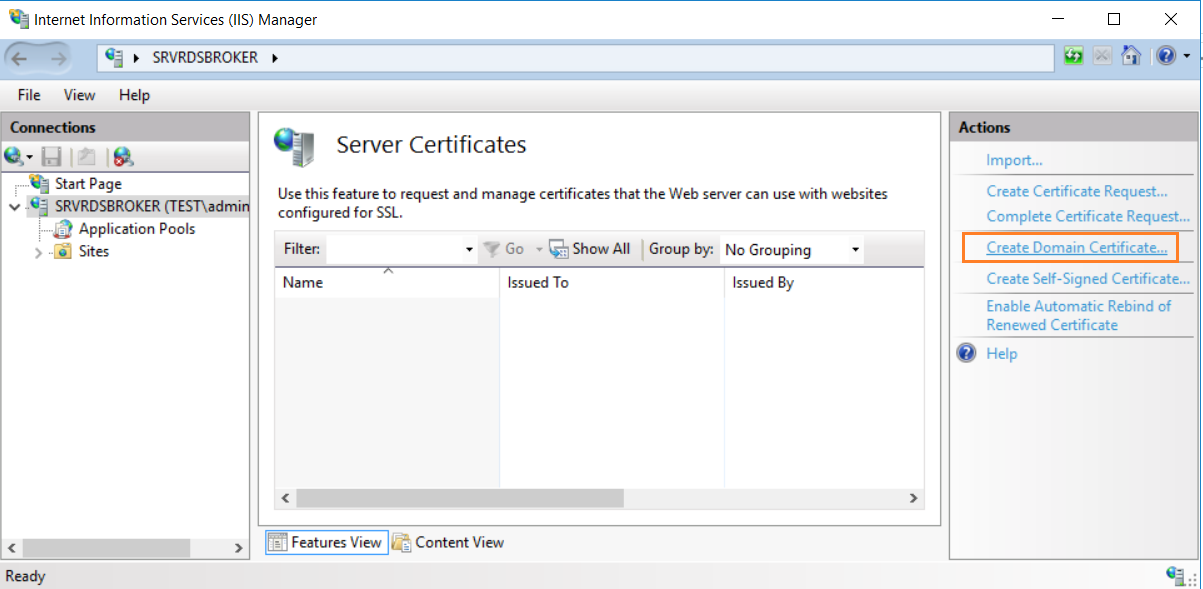Switch to Features View tab
This screenshot has height=589, width=1203.
[x=325, y=542]
